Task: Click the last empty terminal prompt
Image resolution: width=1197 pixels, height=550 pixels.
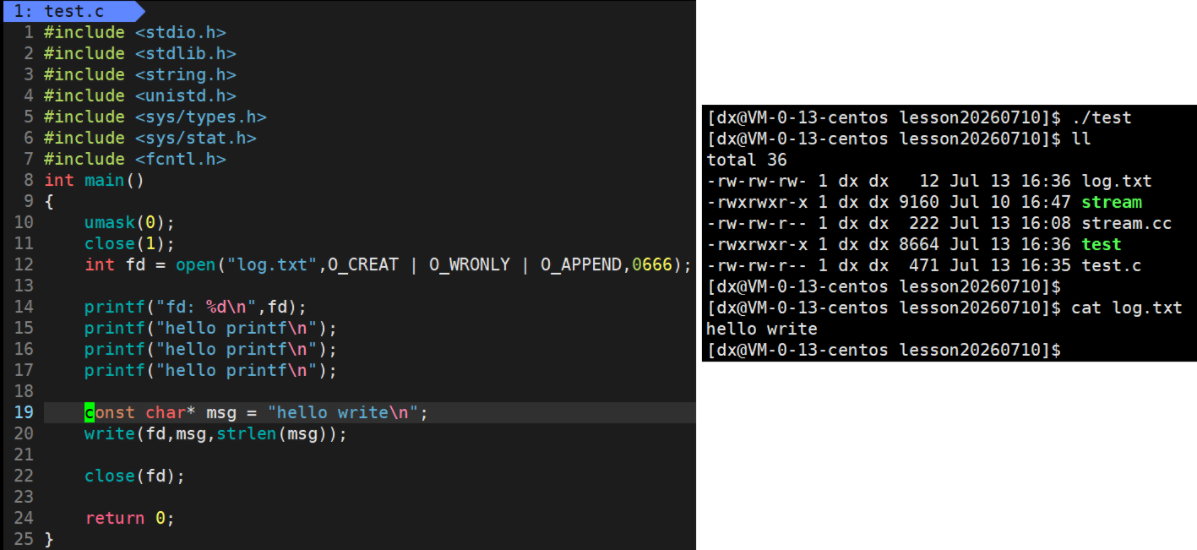Action: coord(883,350)
